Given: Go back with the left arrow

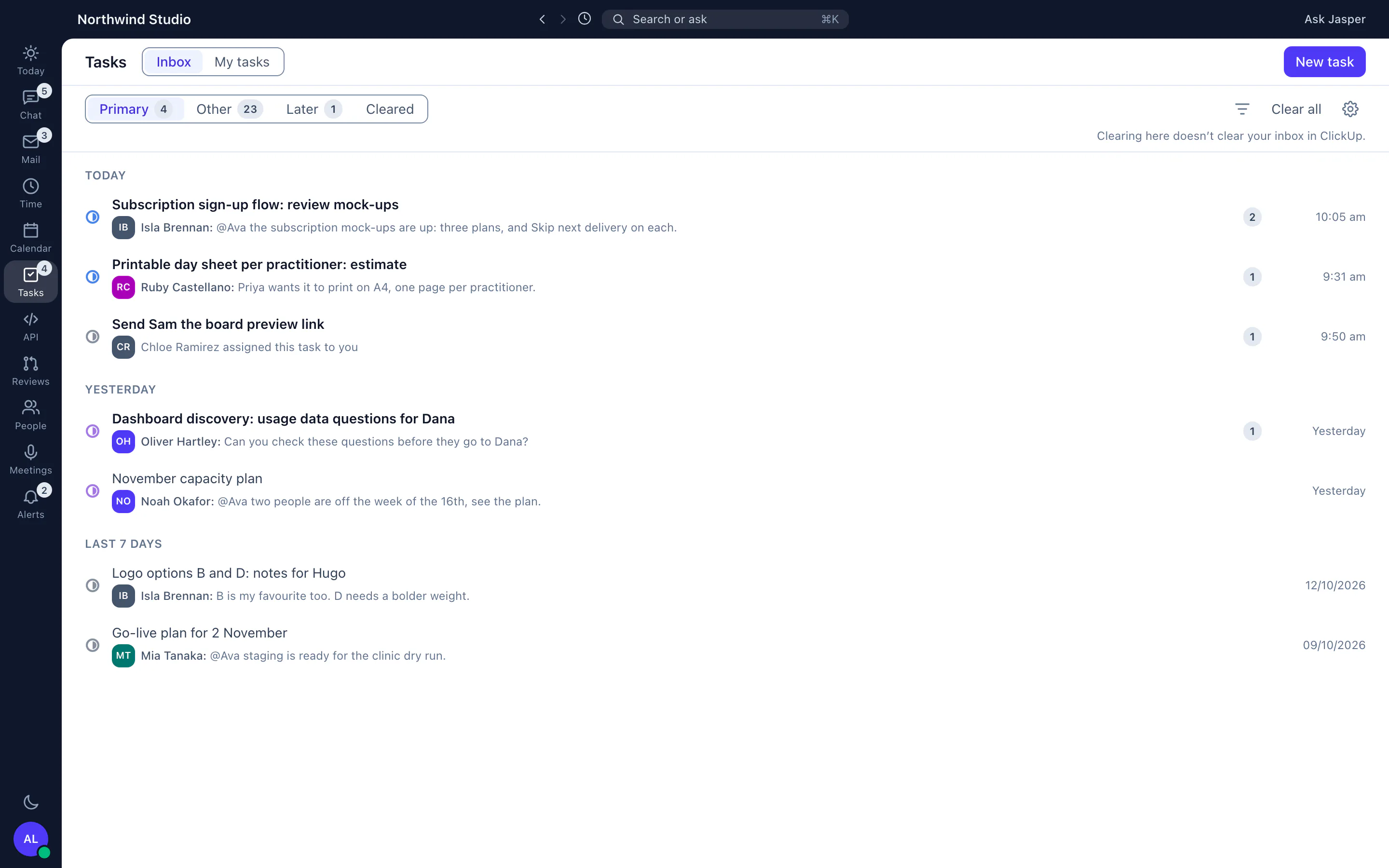Looking at the screenshot, I should click(x=542, y=19).
